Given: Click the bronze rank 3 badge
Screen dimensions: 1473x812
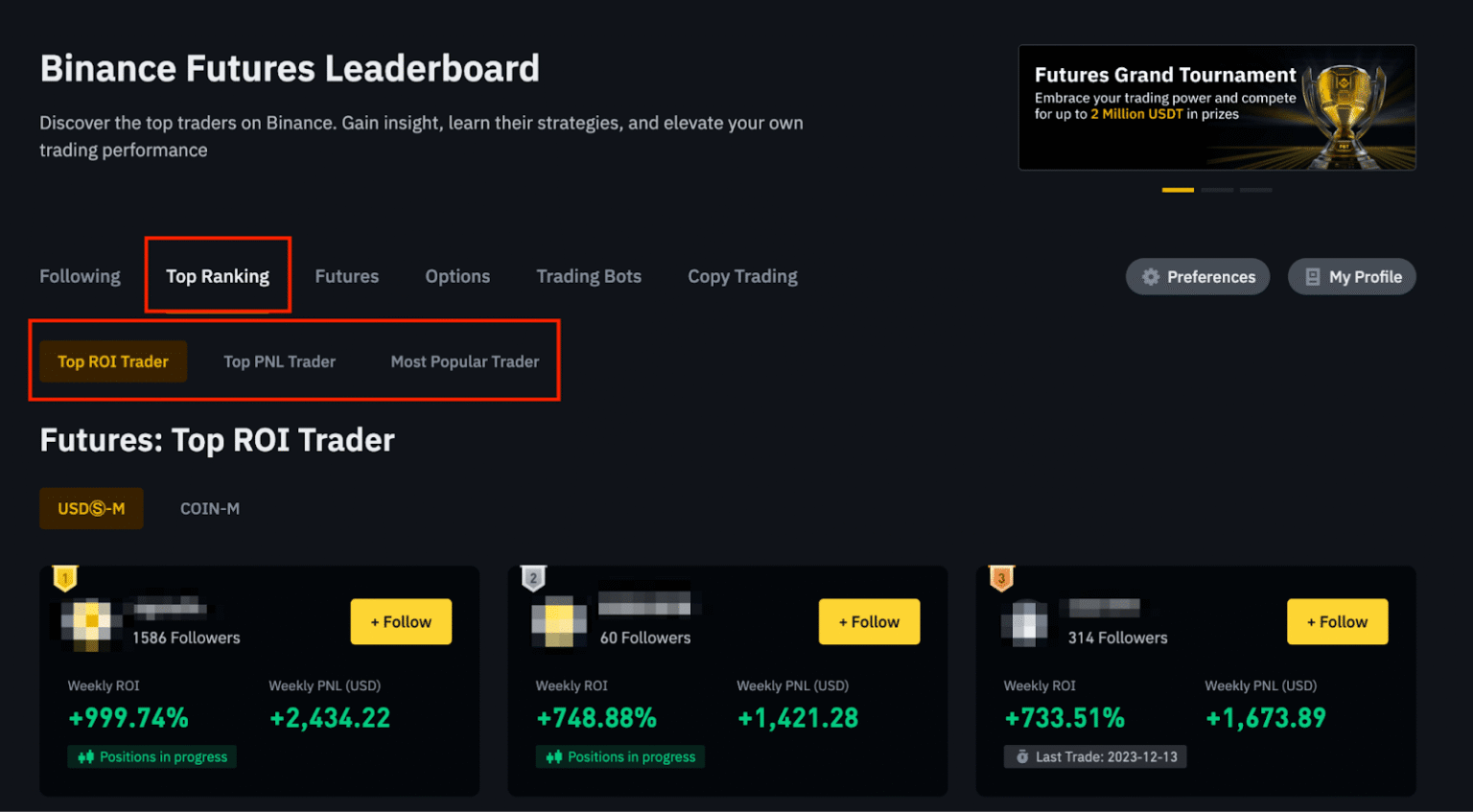Looking at the screenshot, I should point(1001,578).
